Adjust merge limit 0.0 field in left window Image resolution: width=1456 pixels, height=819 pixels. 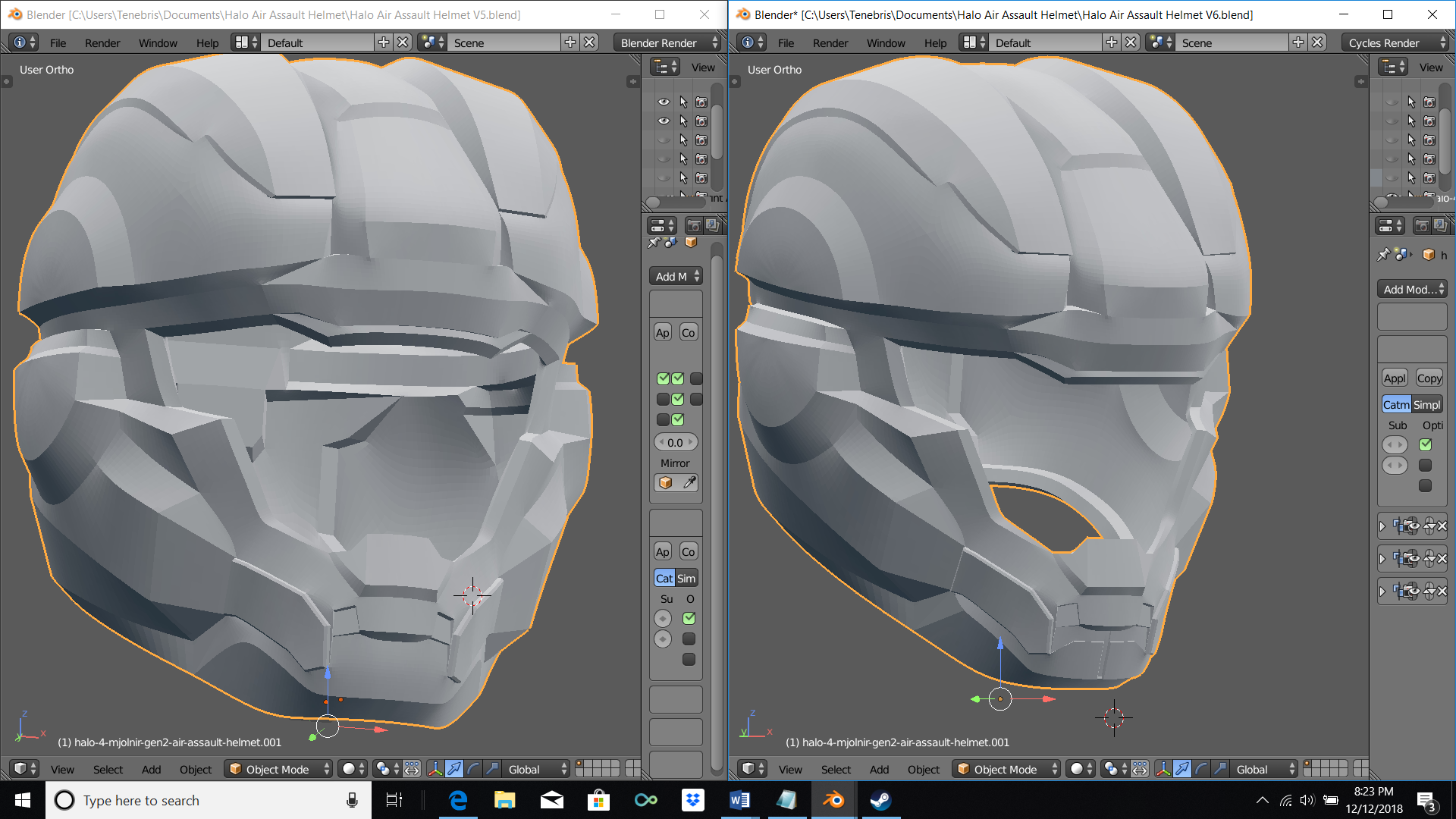click(x=676, y=442)
